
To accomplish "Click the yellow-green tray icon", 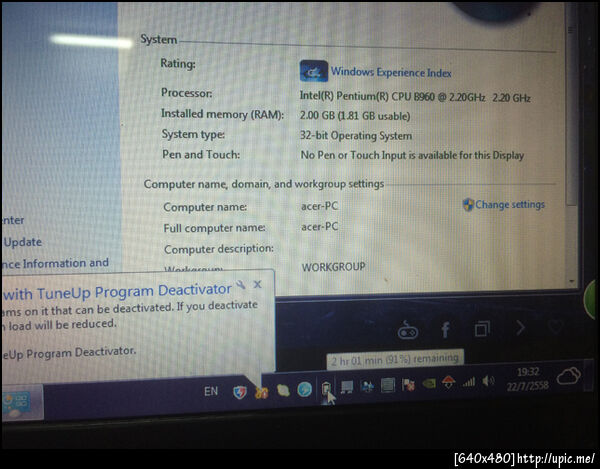I will tap(283, 390).
